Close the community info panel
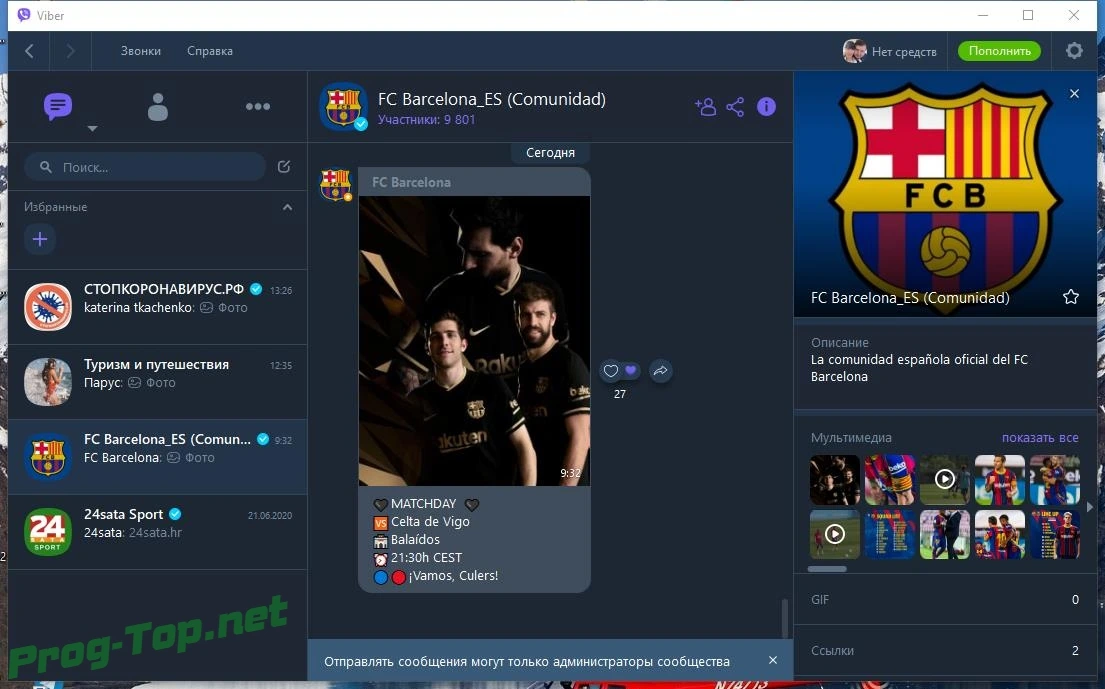The image size is (1105, 689). [1074, 94]
